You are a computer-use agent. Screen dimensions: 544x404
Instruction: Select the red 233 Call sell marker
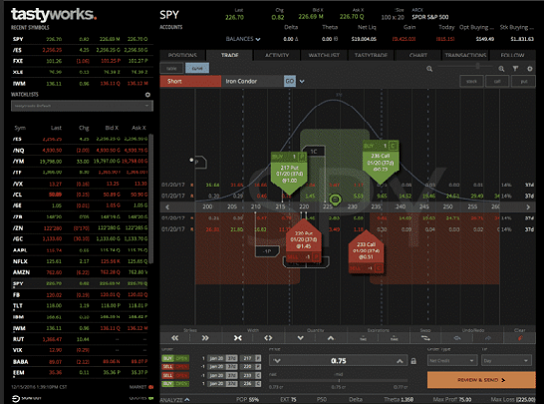(x=366, y=252)
